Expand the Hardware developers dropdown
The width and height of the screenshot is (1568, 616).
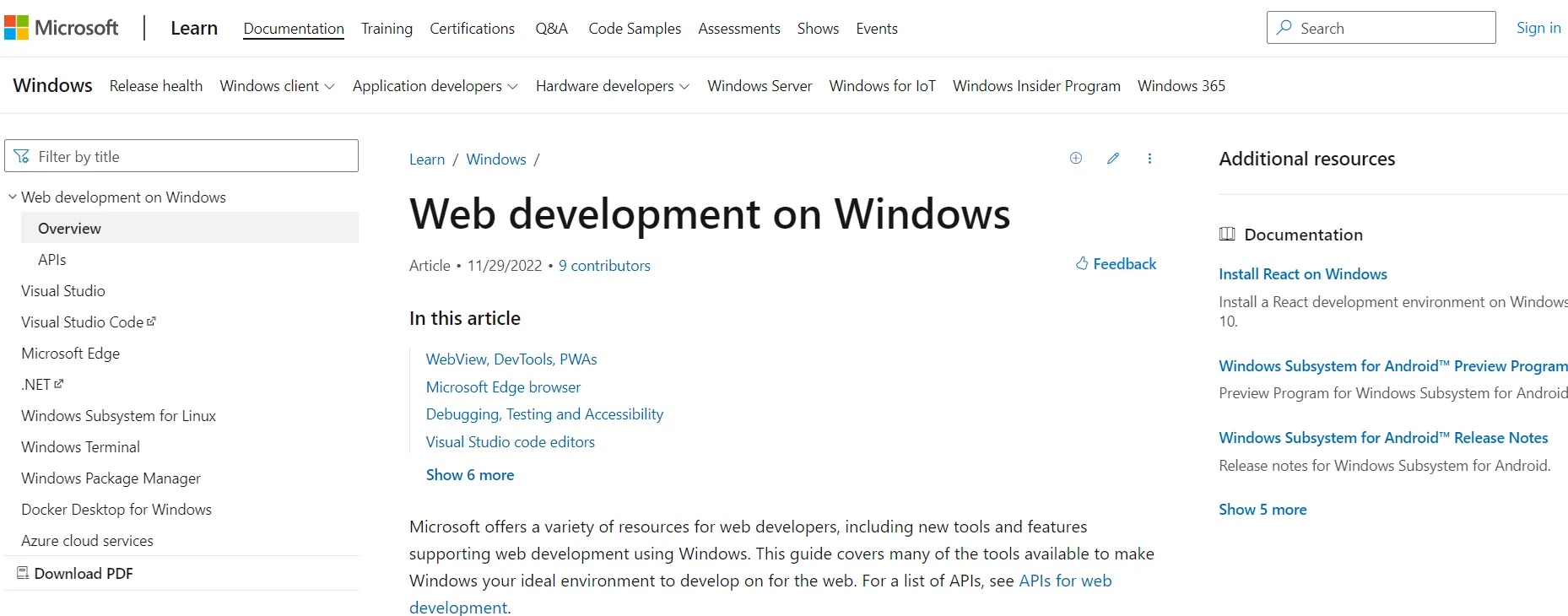pos(612,86)
